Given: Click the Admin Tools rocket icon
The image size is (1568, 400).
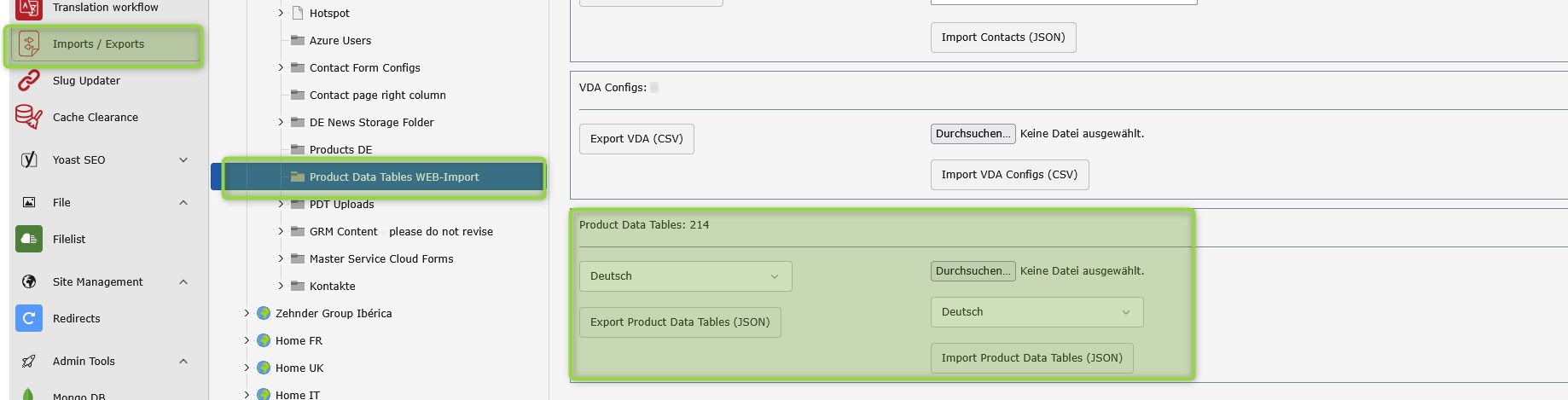Looking at the screenshot, I should (29, 362).
